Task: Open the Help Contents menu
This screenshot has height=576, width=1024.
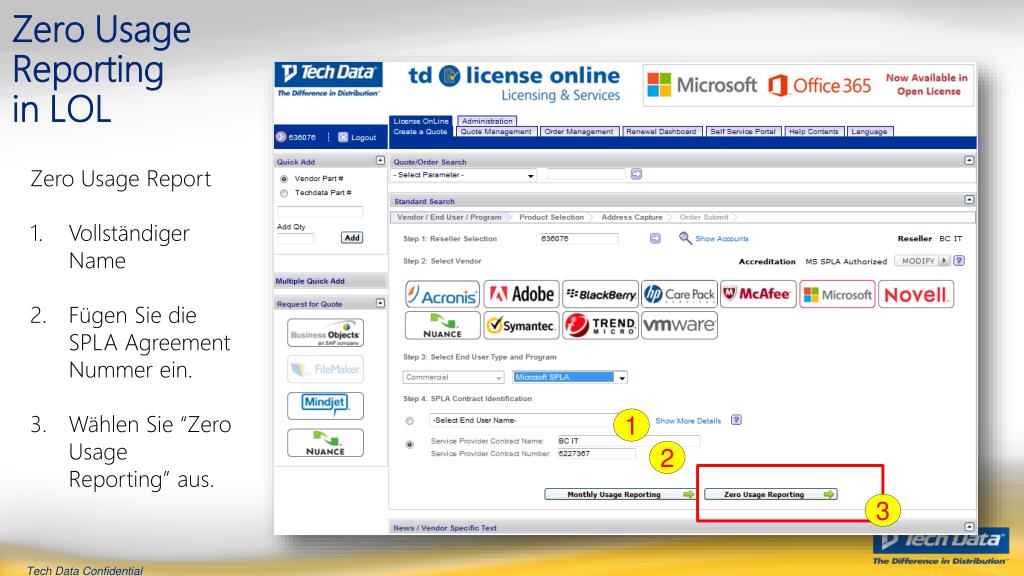Action: point(814,132)
